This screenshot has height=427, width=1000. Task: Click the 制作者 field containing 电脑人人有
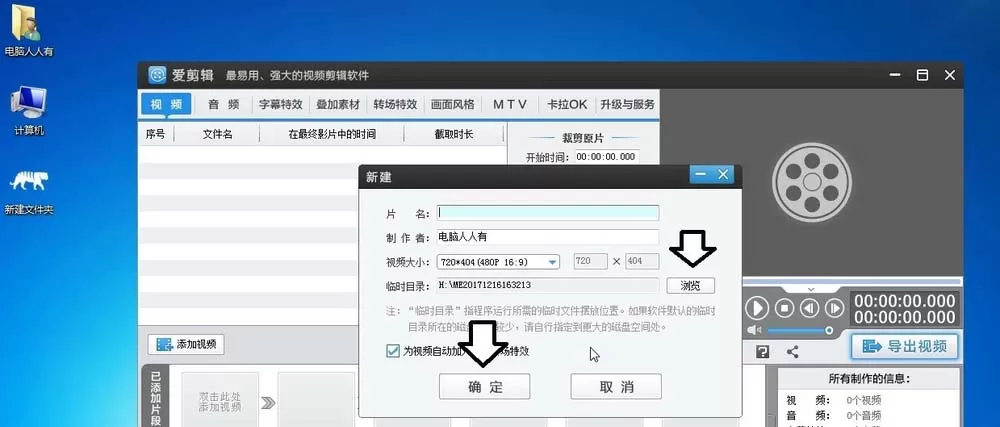click(x=548, y=237)
